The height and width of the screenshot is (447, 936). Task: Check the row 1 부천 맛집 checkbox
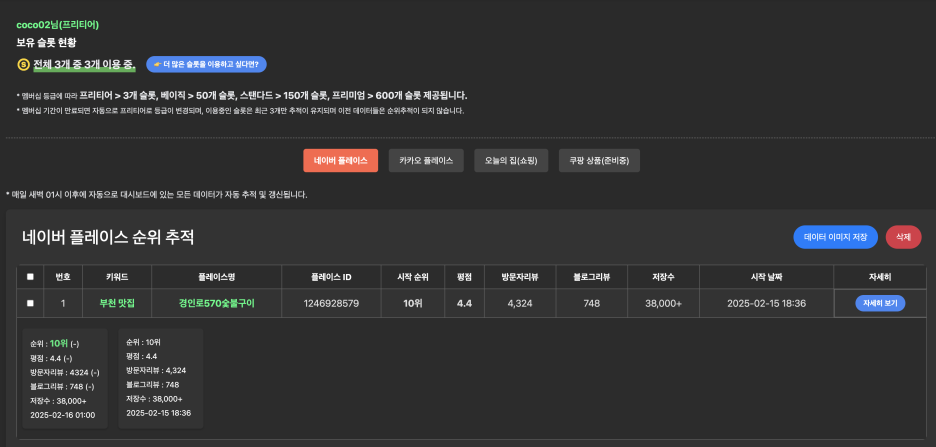(x=30, y=303)
